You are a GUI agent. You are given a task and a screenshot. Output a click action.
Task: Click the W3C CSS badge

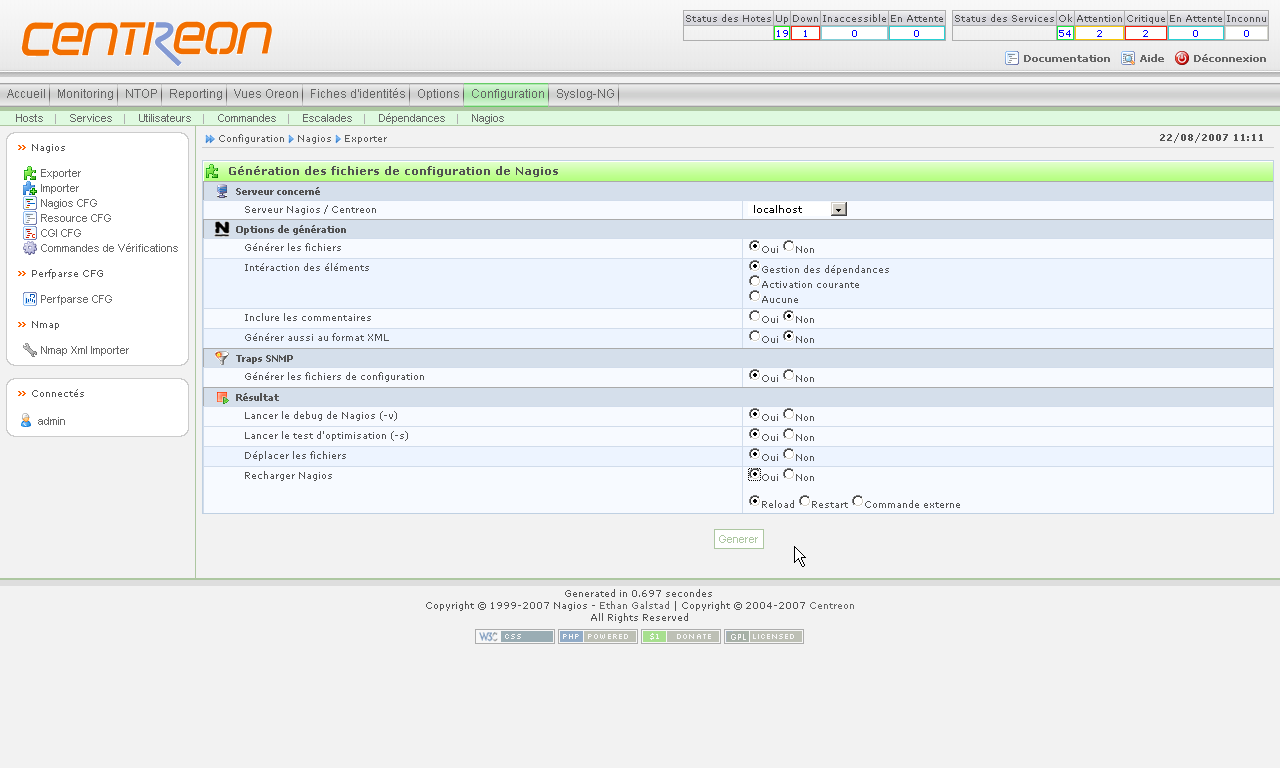pos(515,637)
